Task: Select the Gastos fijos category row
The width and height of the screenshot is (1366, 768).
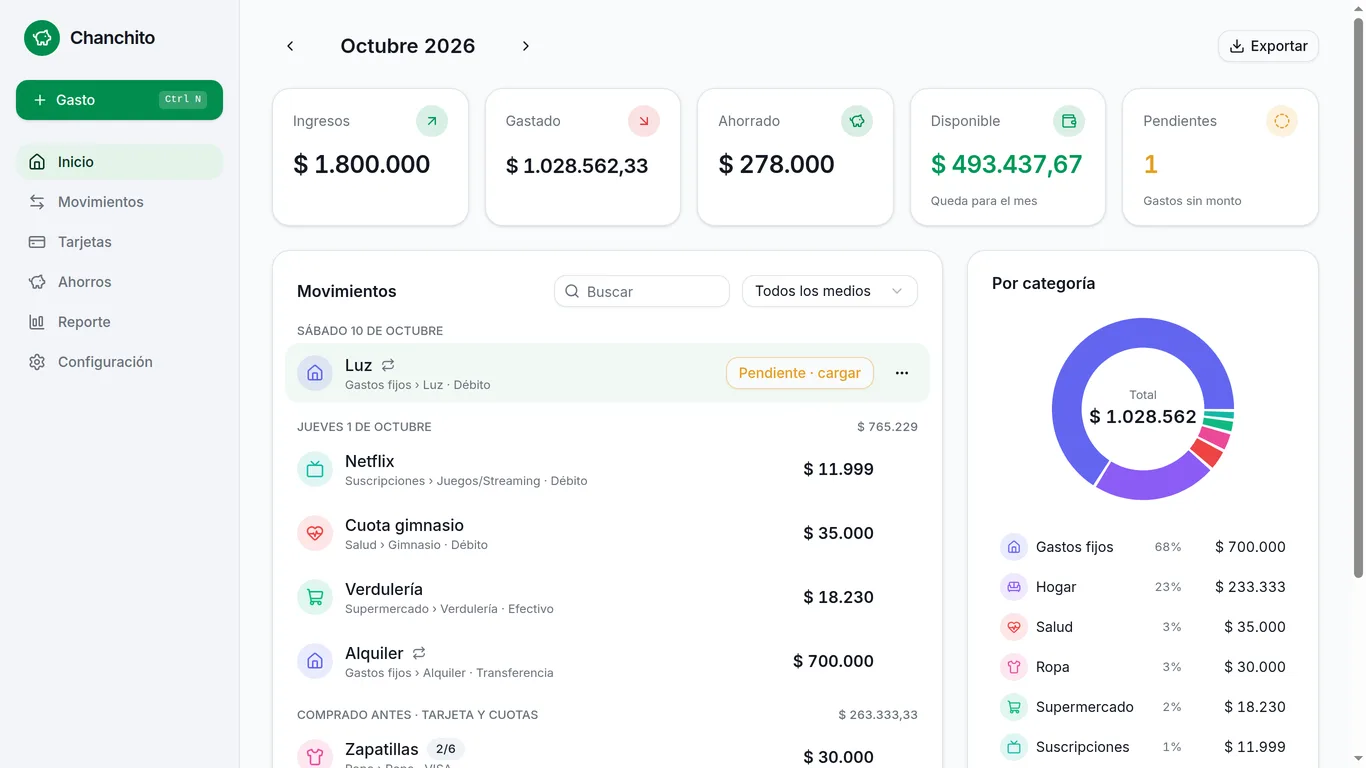Action: click(x=1143, y=547)
